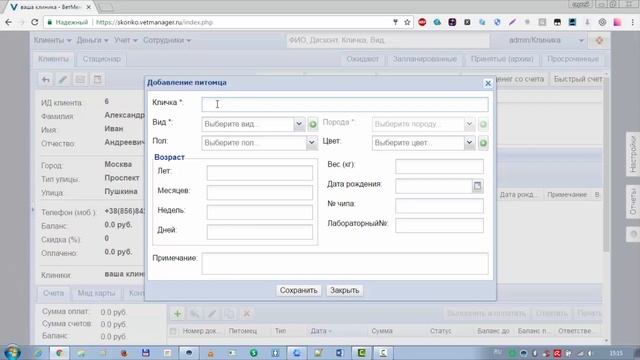This screenshot has width=640, height=360.
Task: Click the Сумма column header
Action: pyautogui.click(x=382, y=331)
